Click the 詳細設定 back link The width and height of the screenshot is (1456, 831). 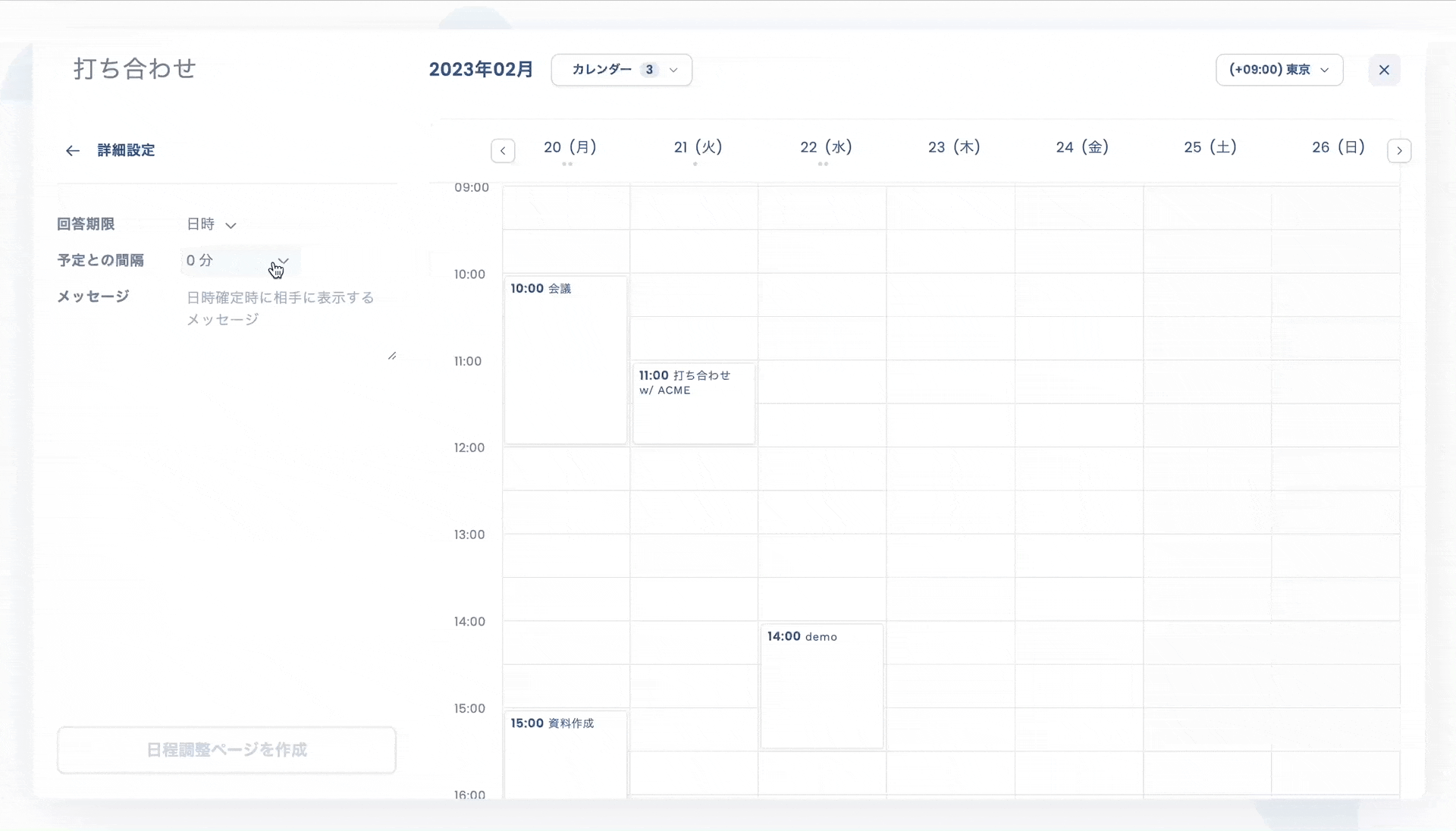click(x=126, y=151)
